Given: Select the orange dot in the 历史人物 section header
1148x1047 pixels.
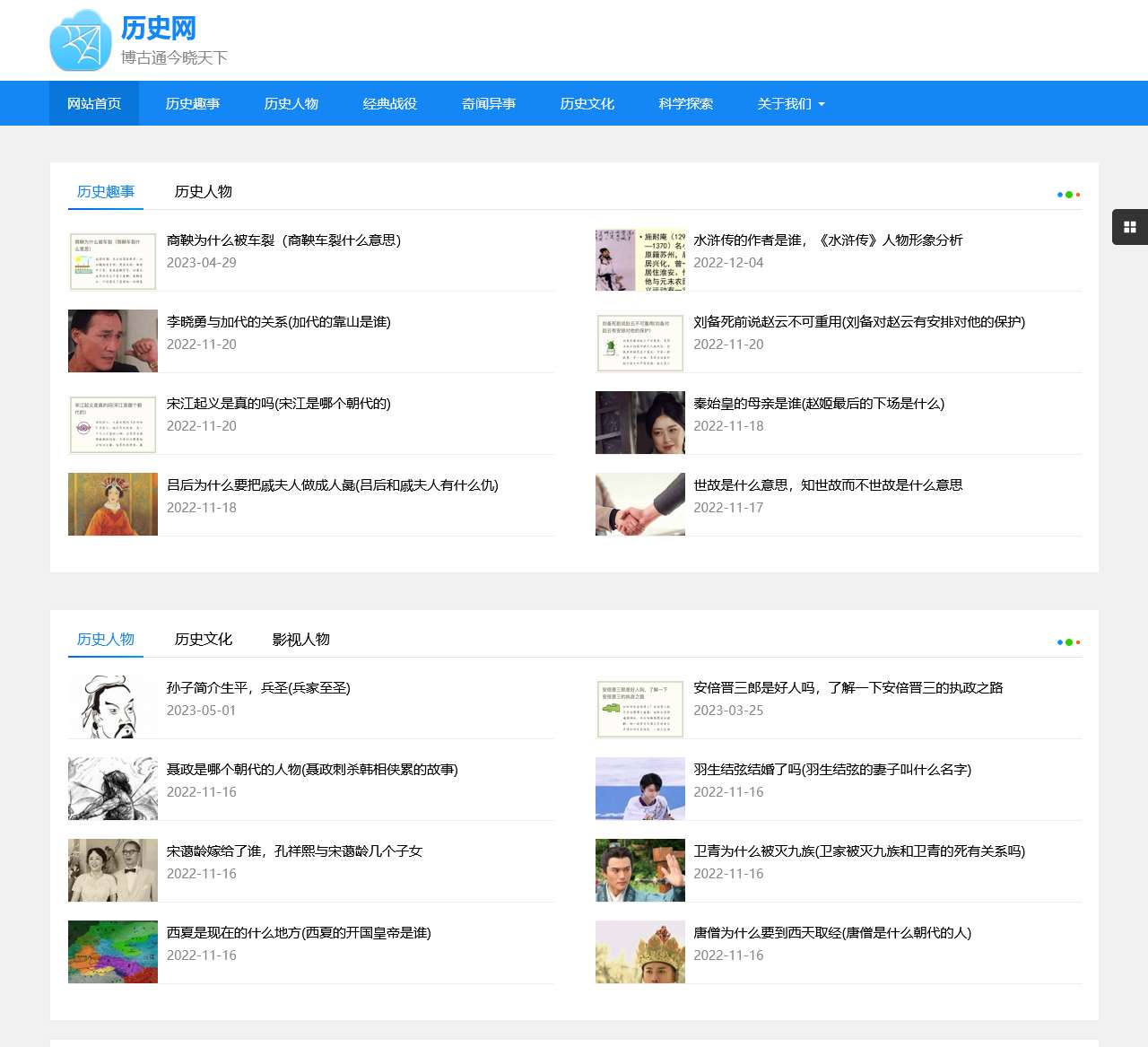Looking at the screenshot, I should (x=1077, y=641).
